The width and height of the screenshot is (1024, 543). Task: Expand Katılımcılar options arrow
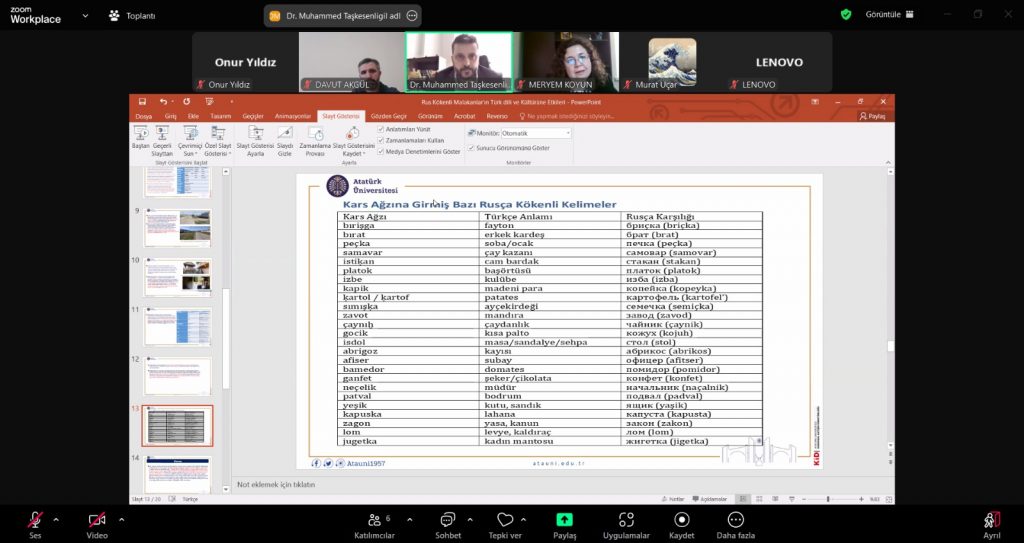click(409, 520)
